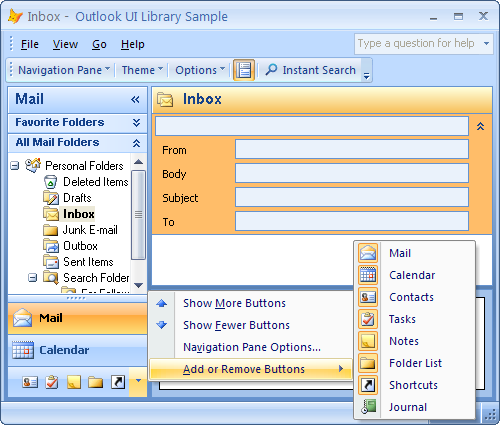Click the application icon in title bar
Screen dimensions: 500x425
[15, 16]
